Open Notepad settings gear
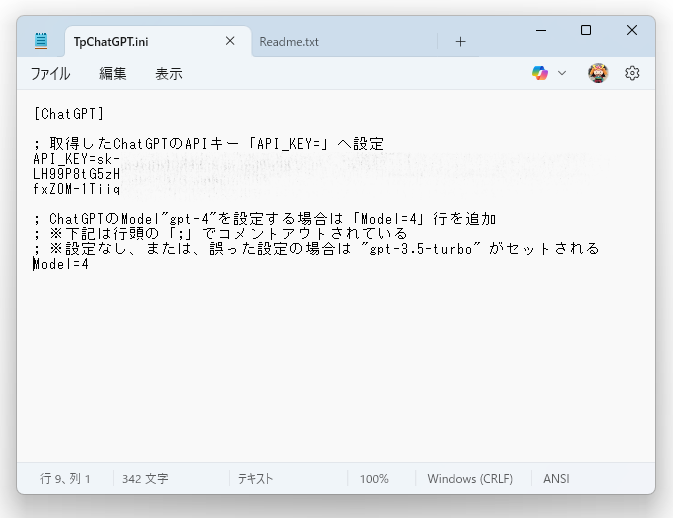The height and width of the screenshot is (518, 673). point(632,73)
